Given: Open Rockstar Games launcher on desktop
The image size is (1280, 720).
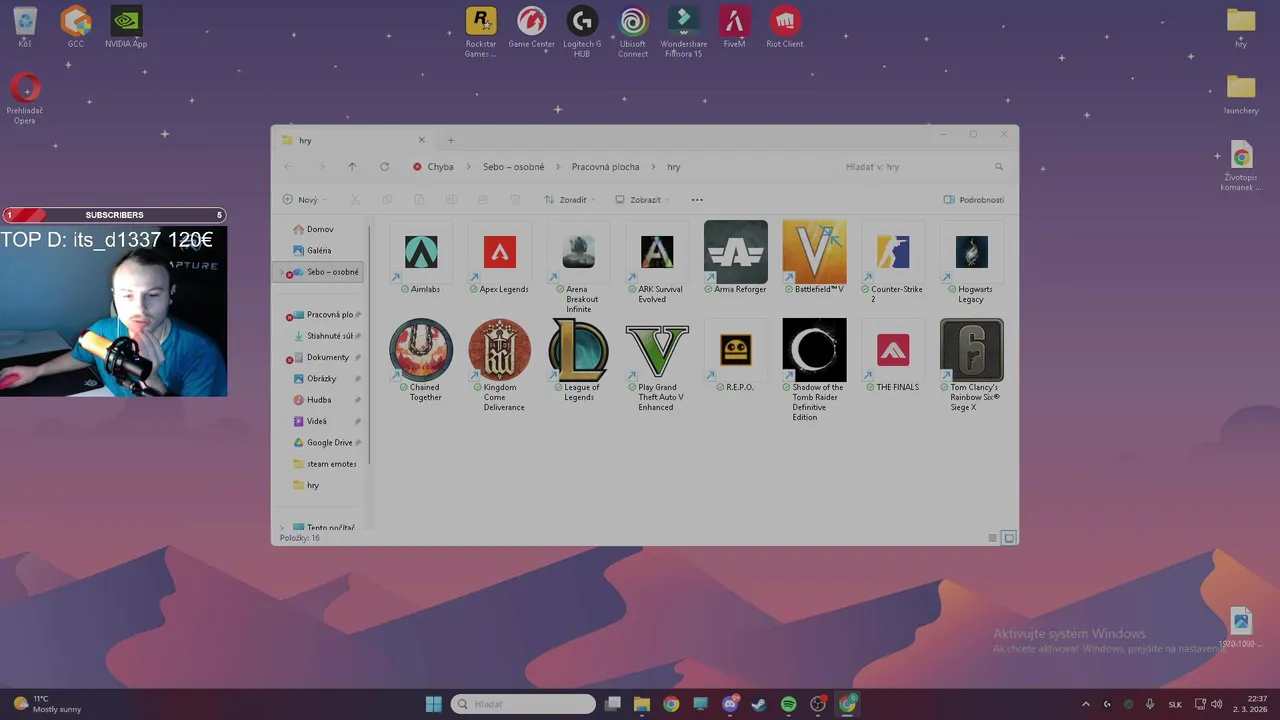Looking at the screenshot, I should pyautogui.click(x=481, y=31).
